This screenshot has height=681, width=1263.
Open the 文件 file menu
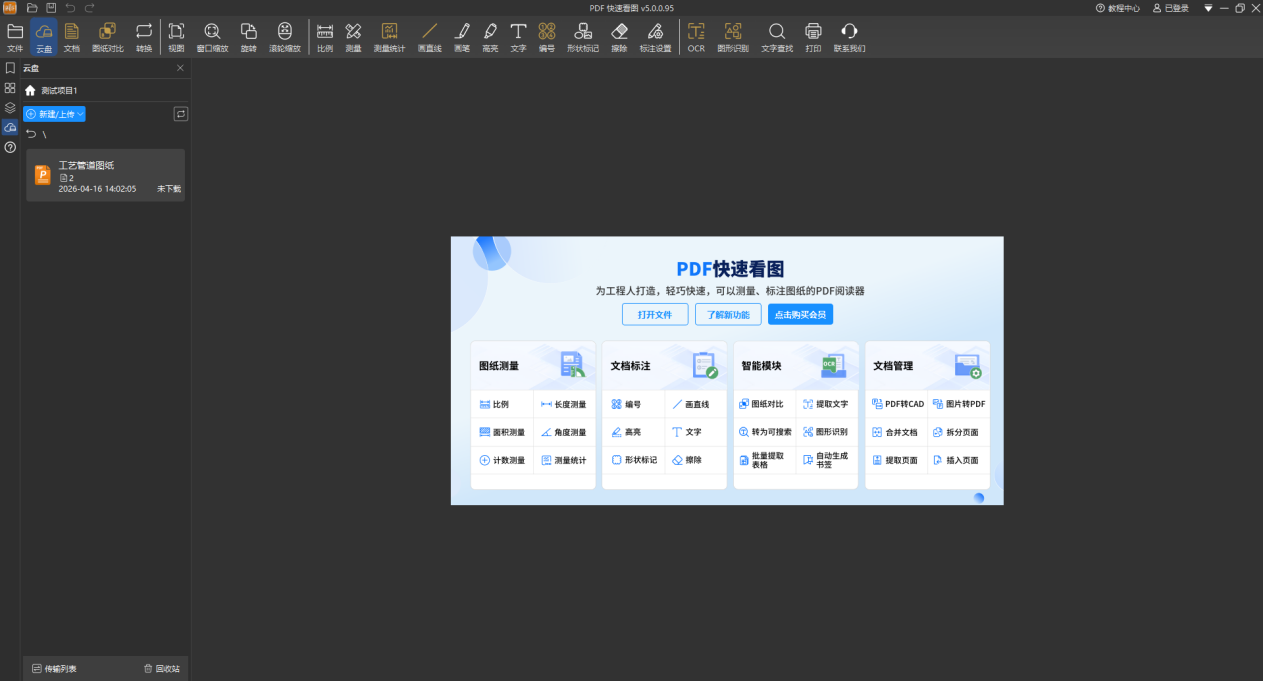click(x=15, y=37)
